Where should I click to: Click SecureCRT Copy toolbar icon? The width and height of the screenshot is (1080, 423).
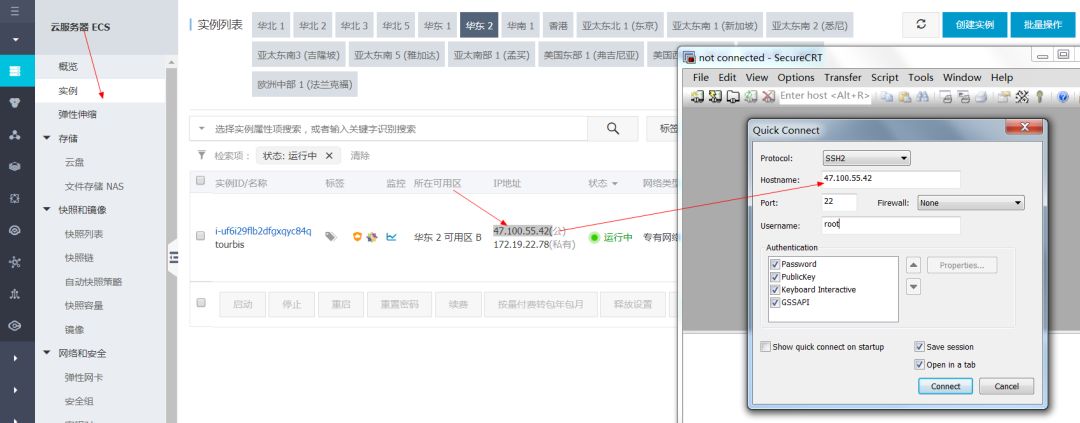887,96
